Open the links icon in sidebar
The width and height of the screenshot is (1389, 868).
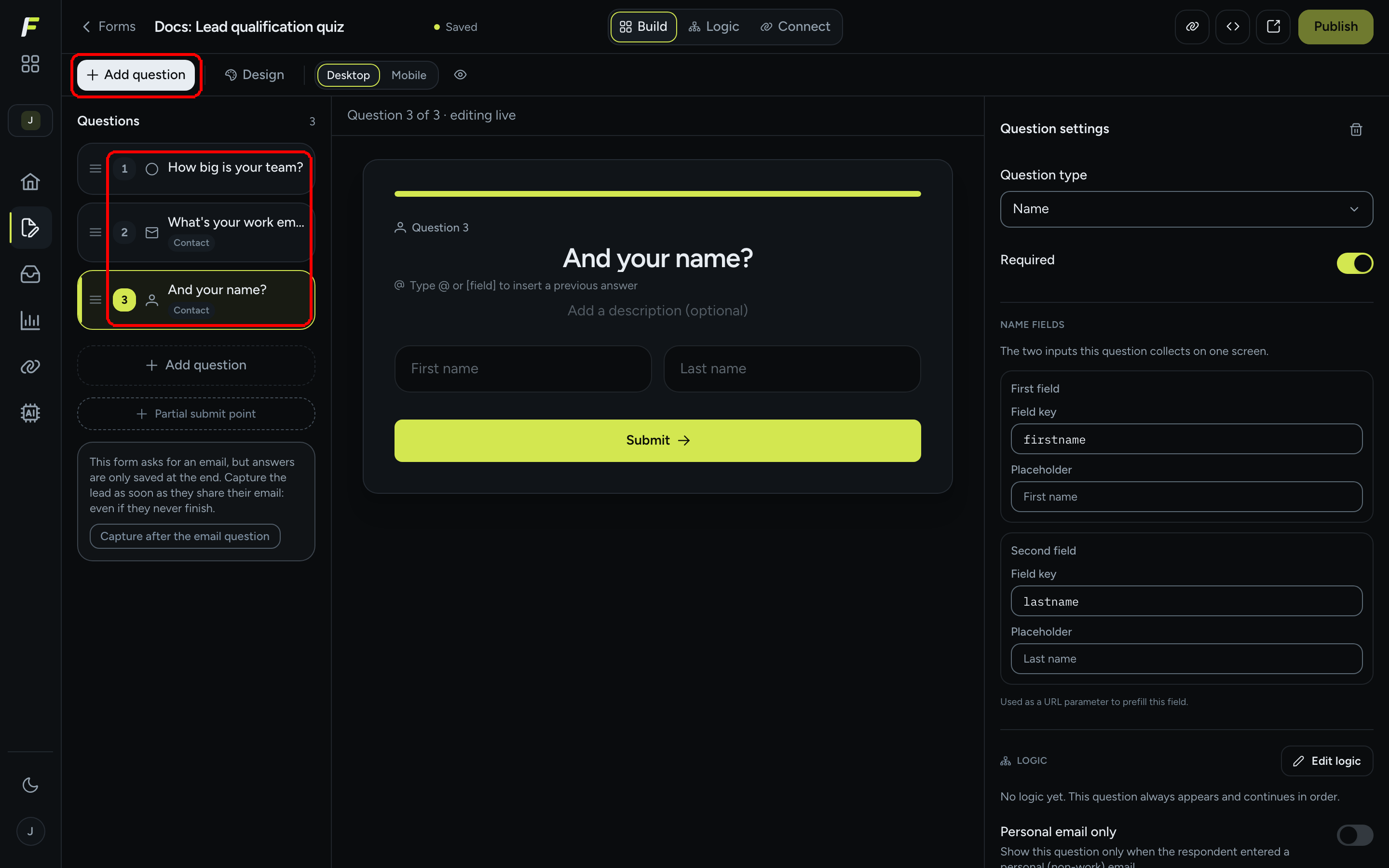(x=30, y=366)
